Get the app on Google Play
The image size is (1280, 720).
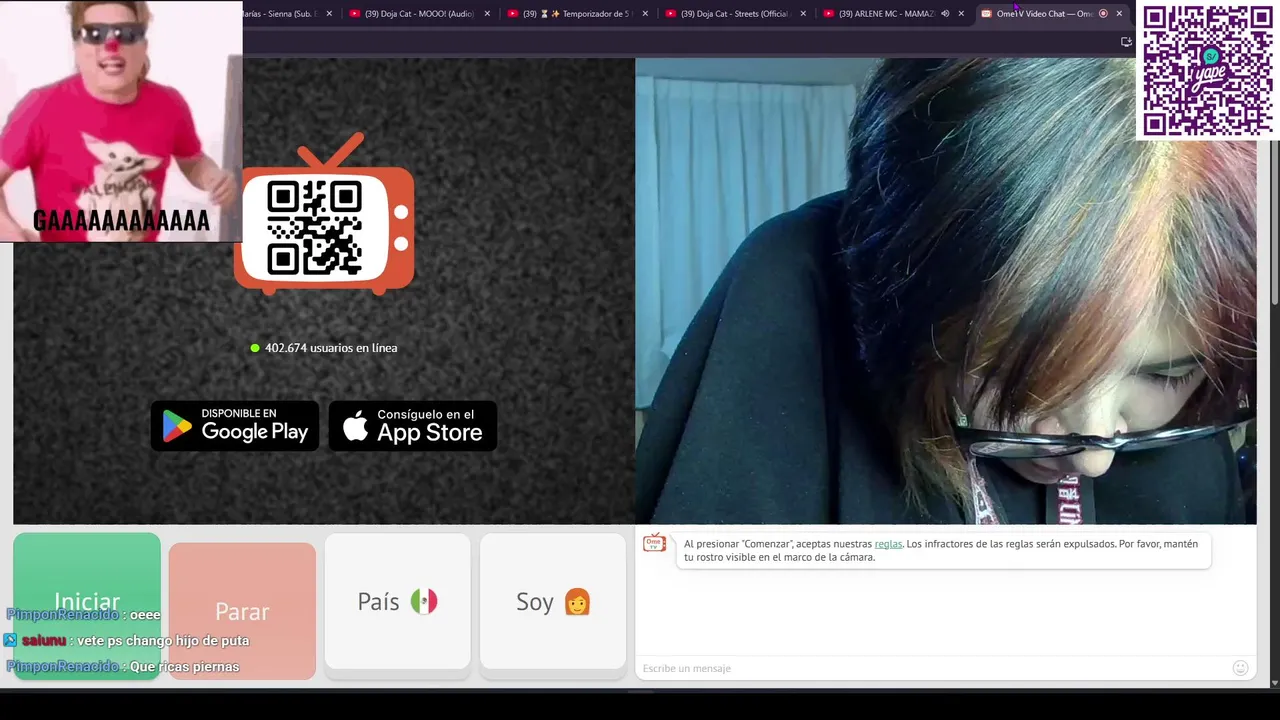[x=235, y=426]
